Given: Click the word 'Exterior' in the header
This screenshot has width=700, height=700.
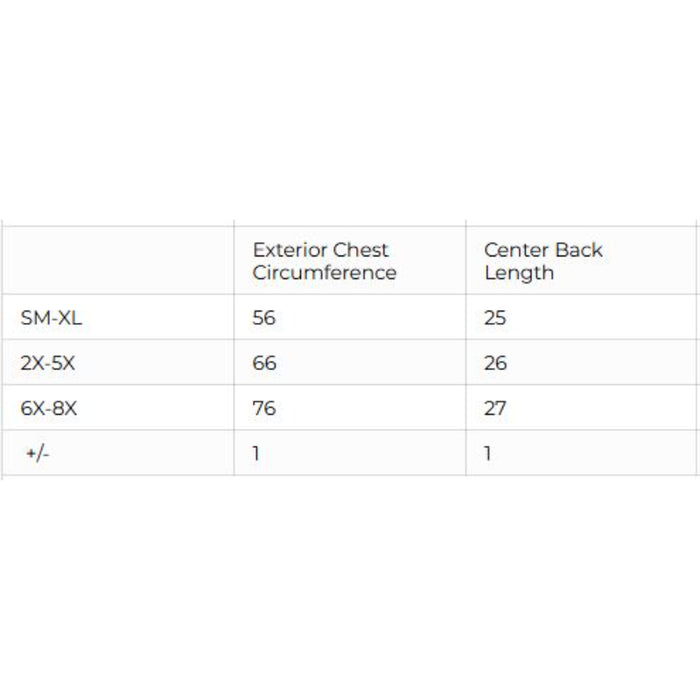Looking at the screenshot, I should (x=291, y=250).
